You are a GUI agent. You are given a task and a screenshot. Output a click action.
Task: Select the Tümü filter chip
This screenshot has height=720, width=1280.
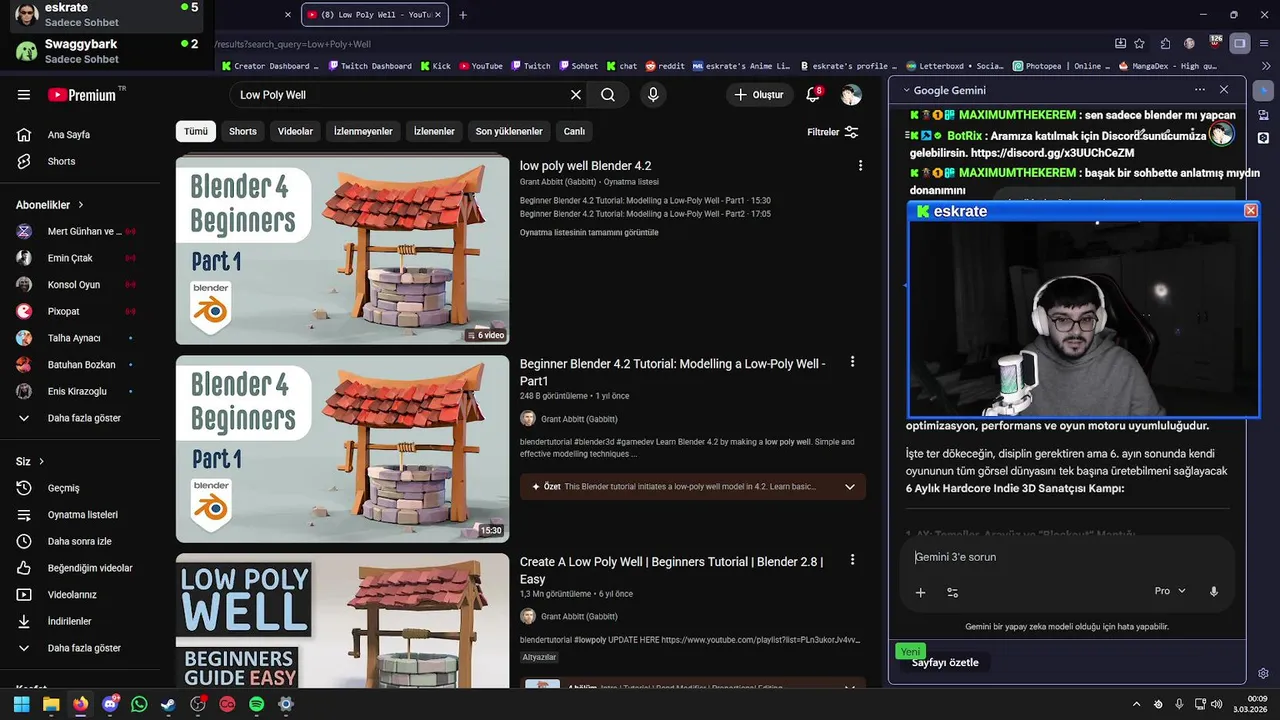pyautogui.click(x=196, y=131)
